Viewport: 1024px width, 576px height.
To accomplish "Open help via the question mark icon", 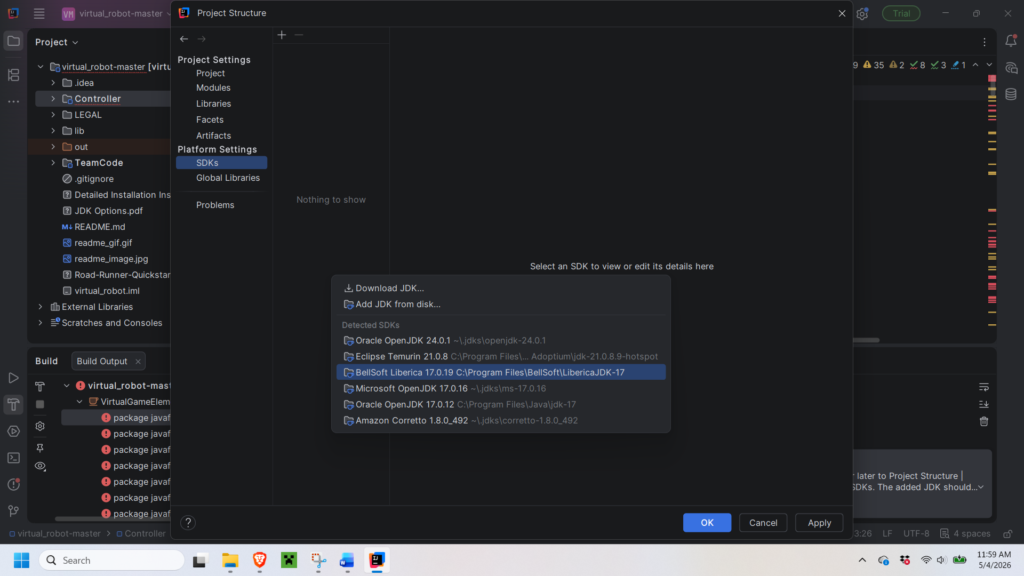I will click(188, 522).
